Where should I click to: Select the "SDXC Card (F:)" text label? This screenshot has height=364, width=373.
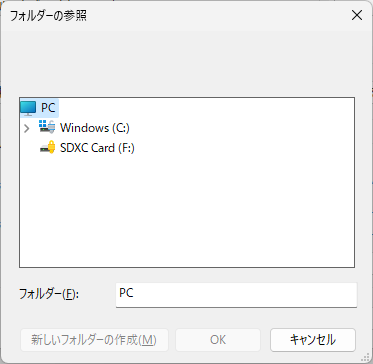click(97, 148)
